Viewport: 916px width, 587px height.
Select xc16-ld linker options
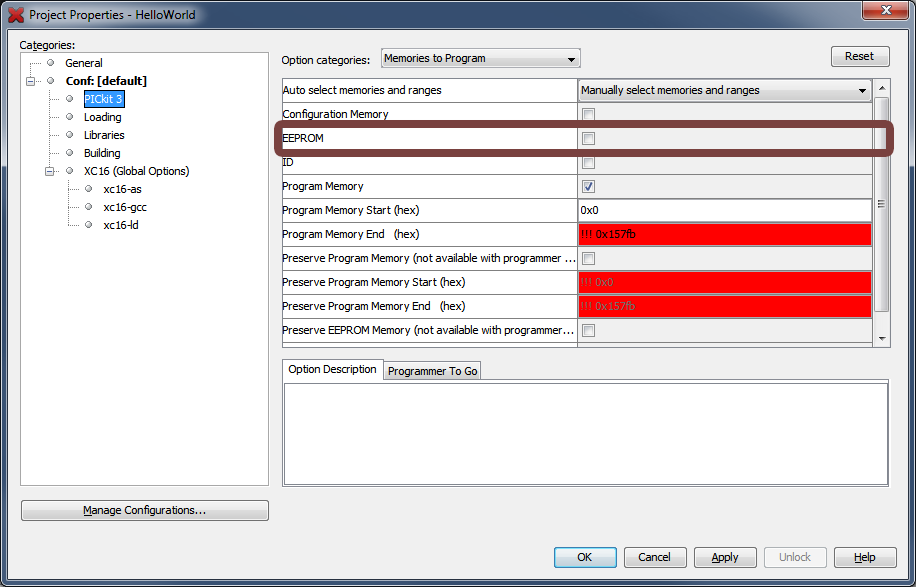coord(121,225)
